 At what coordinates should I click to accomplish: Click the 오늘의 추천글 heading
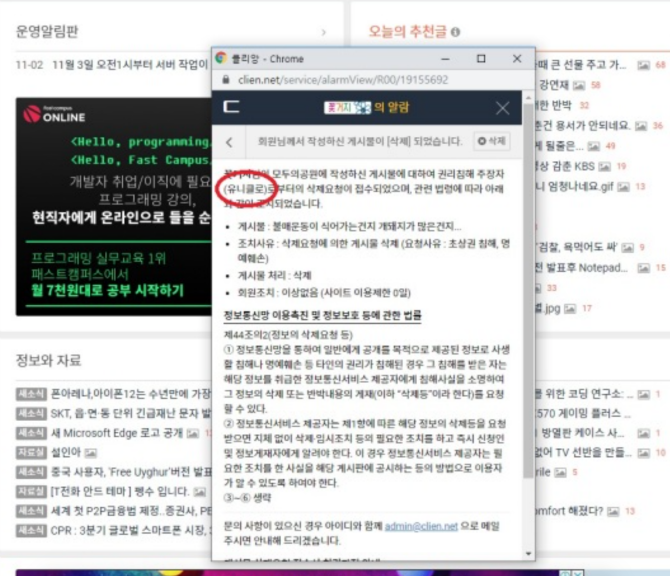click(408, 31)
